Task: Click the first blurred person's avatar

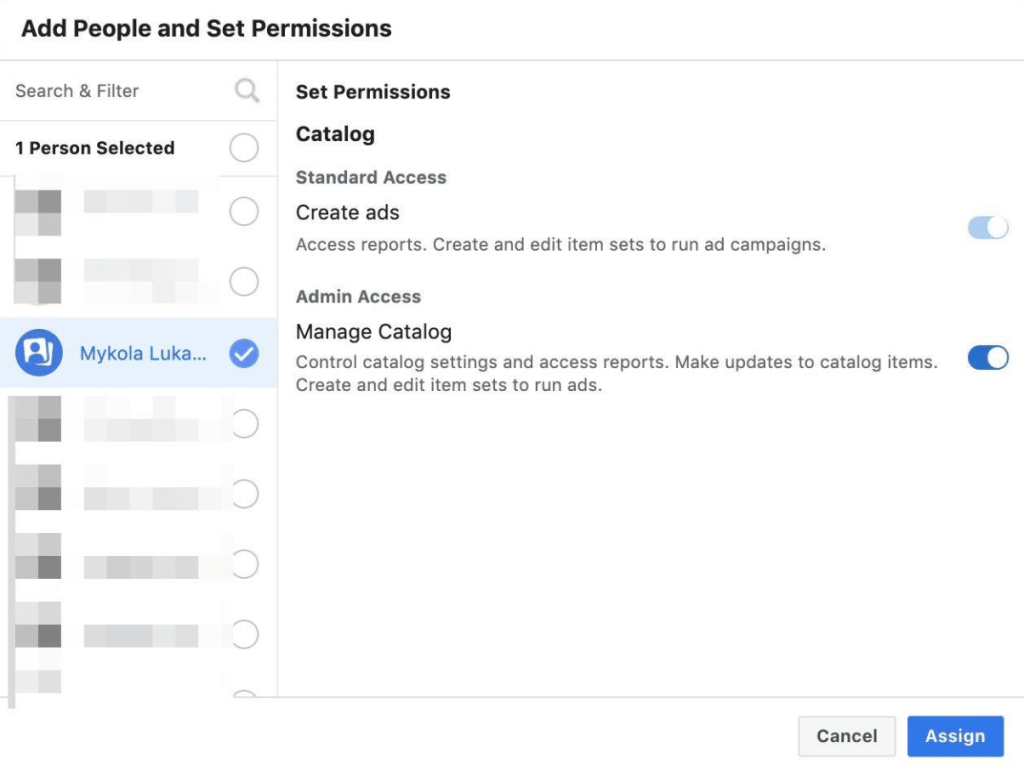Action: 38,212
